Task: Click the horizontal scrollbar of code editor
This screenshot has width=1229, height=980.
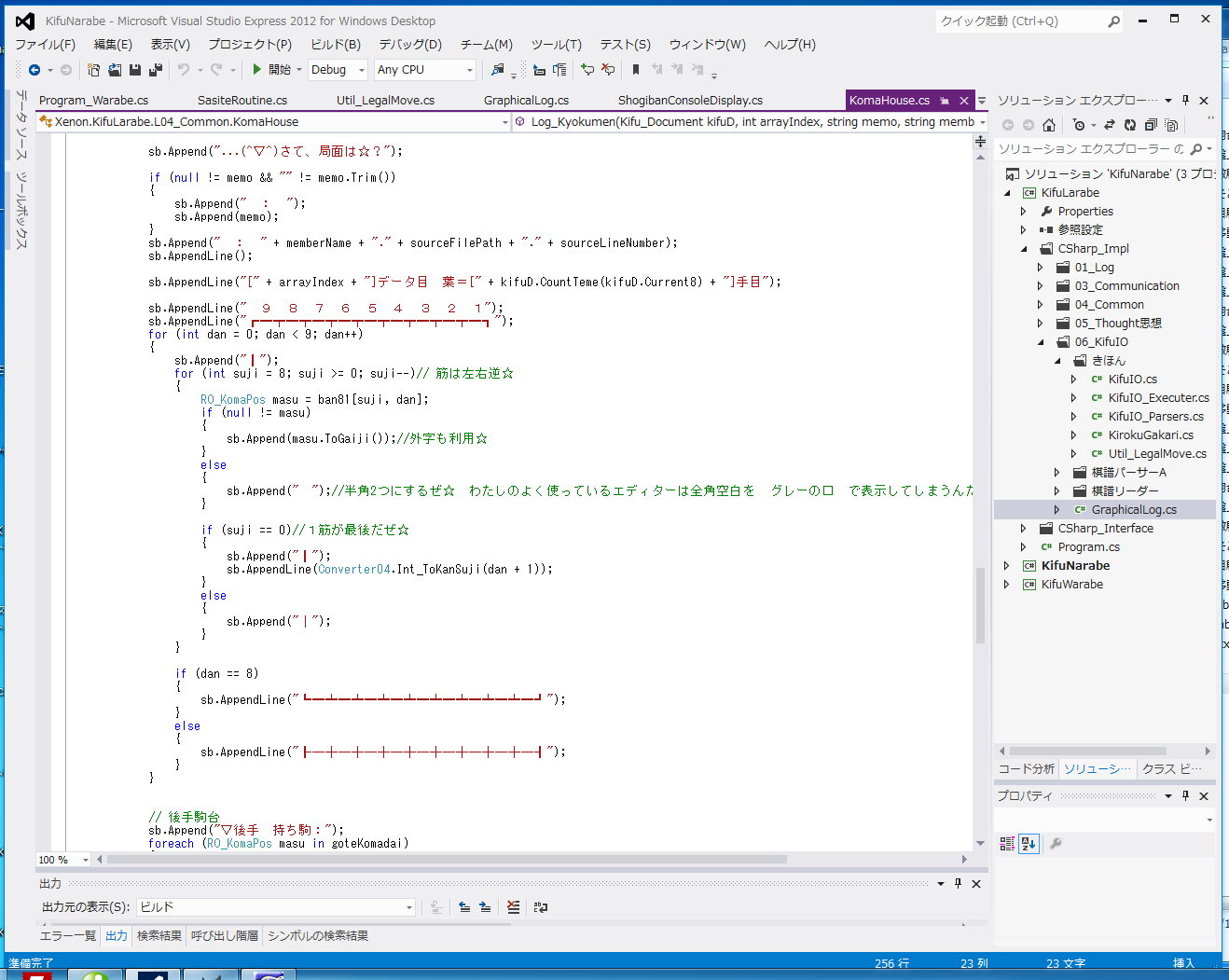Action: pos(448,860)
